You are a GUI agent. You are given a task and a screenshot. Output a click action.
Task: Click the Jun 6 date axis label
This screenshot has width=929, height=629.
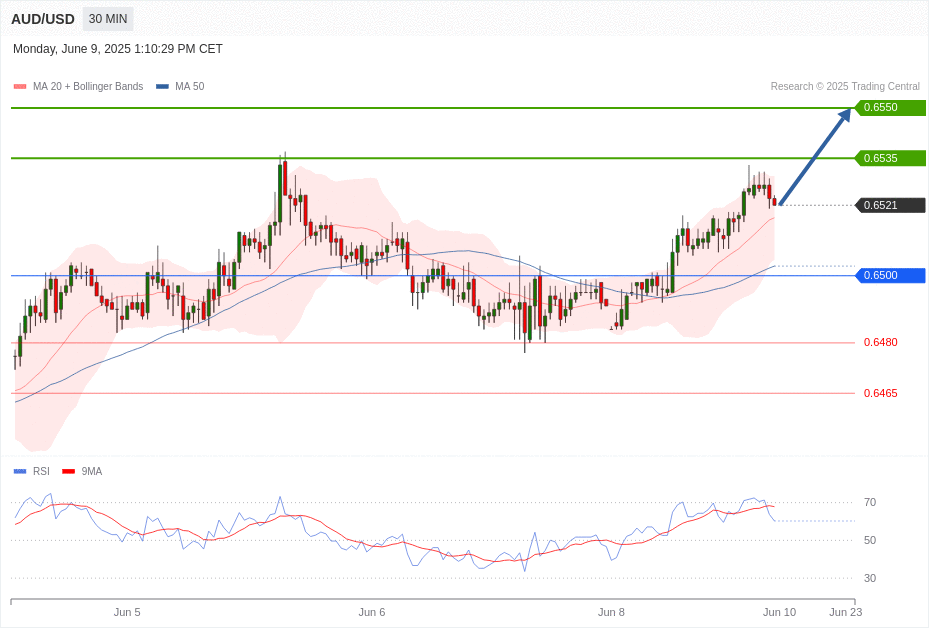371,612
